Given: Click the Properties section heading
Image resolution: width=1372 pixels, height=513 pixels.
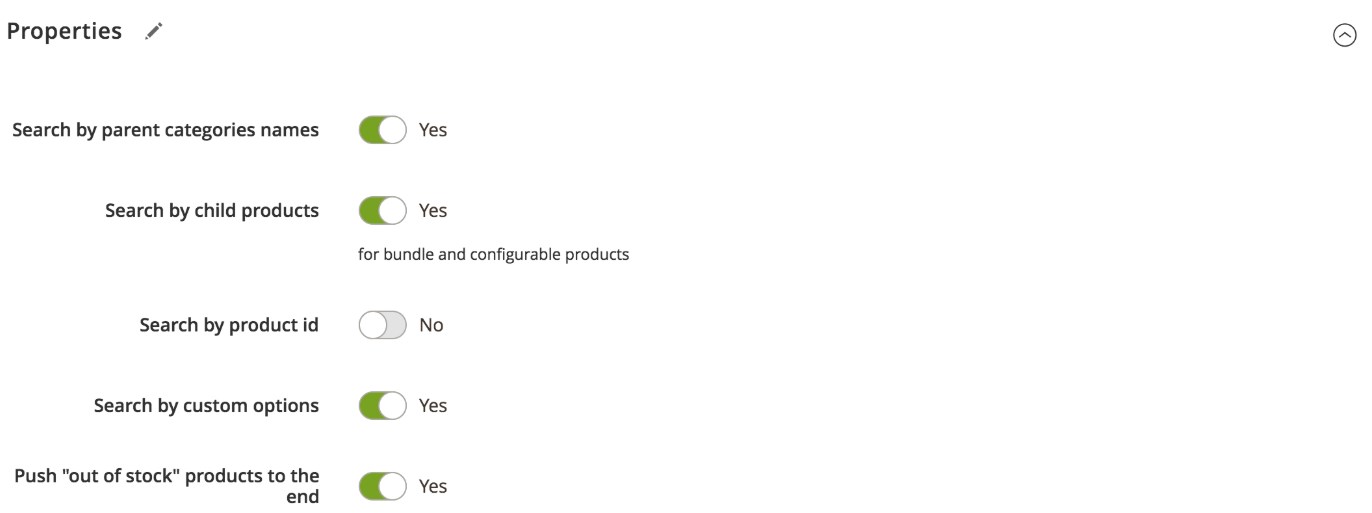Looking at the screenshot, I should tap(64, 32).
